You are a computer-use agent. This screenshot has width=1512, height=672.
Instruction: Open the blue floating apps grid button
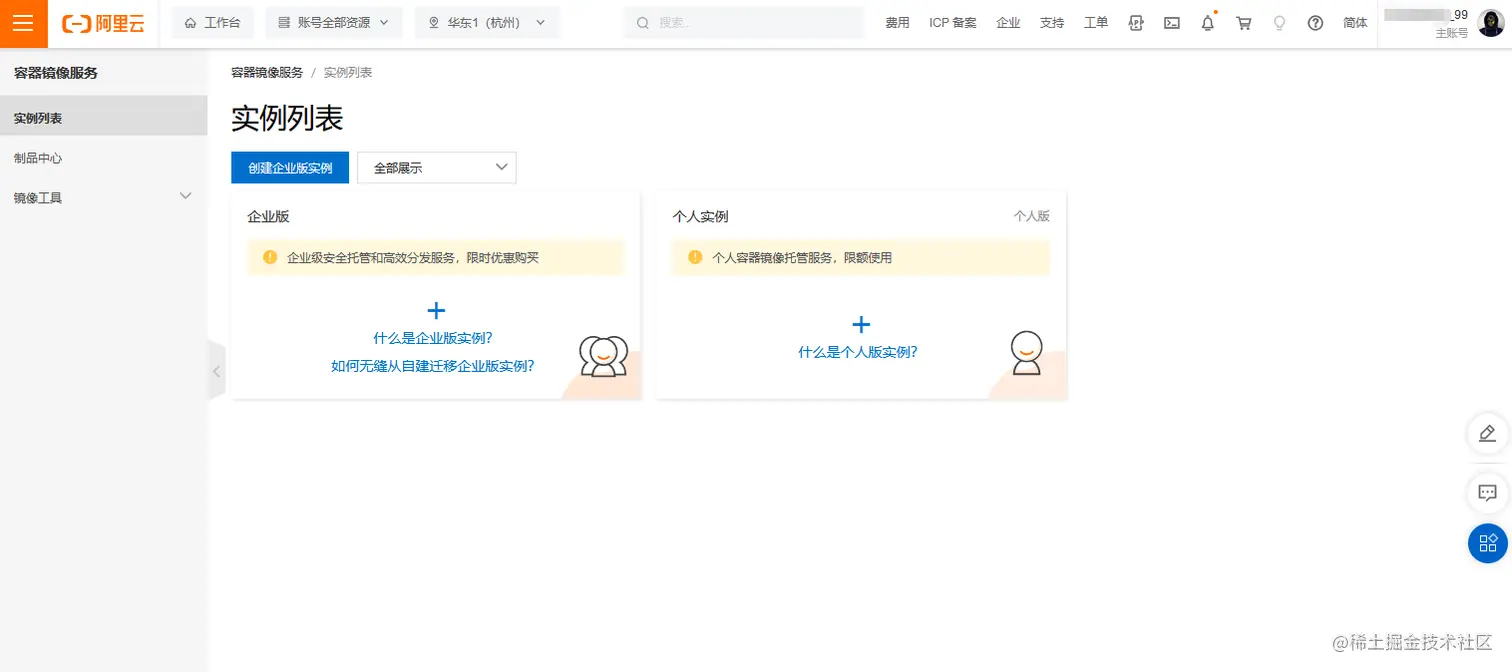(x=1487, y=543)
